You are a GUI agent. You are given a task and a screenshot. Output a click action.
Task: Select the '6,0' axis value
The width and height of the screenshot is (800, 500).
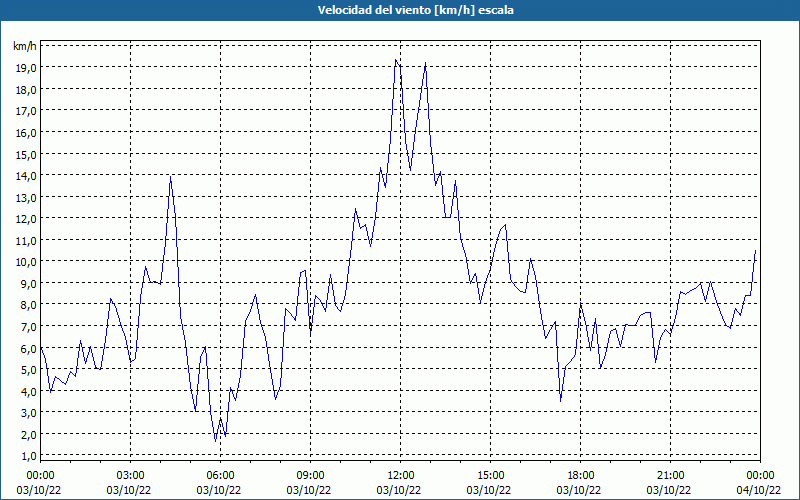click(29, 348)
